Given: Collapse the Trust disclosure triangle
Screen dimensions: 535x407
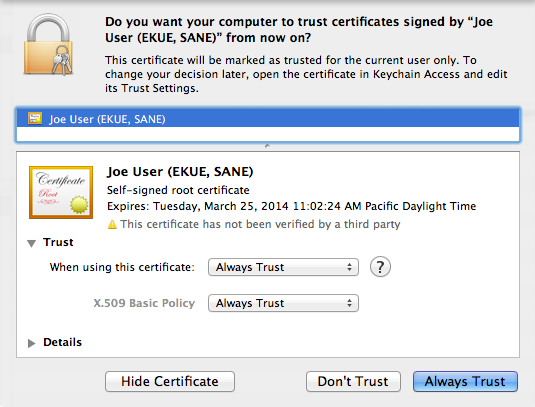Looking at the screenshot, I should tap(31, 243).
